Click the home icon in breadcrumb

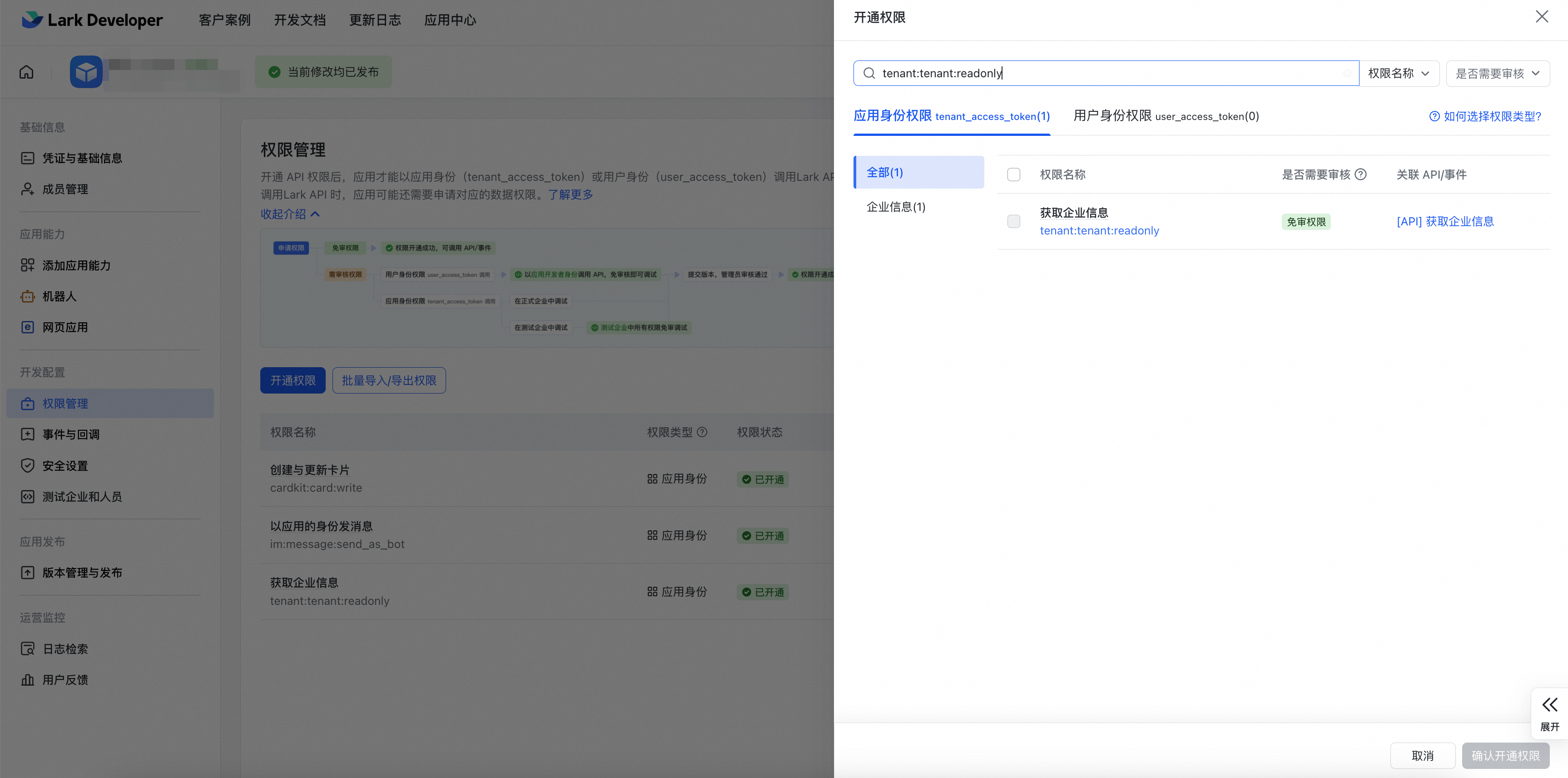click(26, 72)
